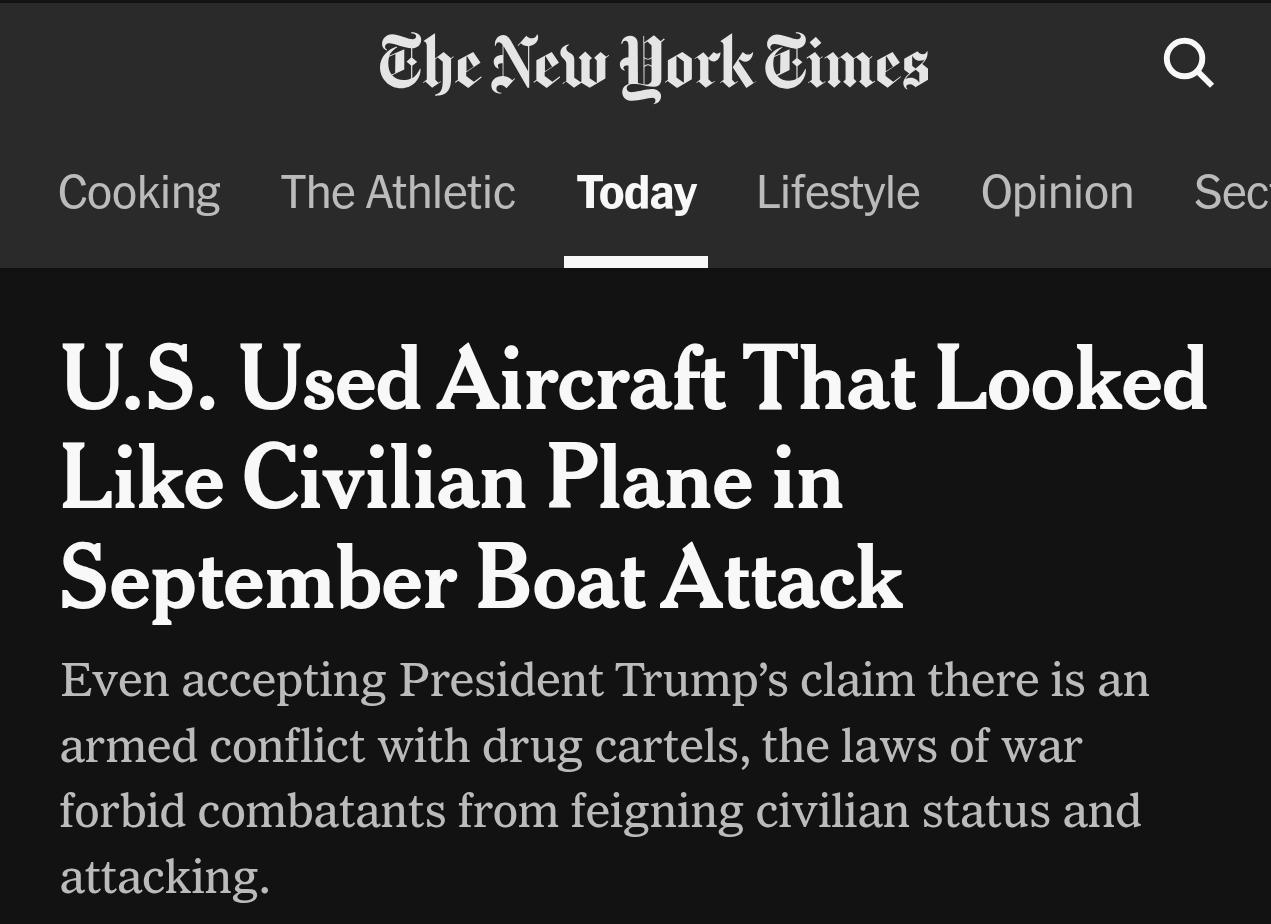Open the September Boat Attack headline article
Image resolution: width=1271 pixels, height=924 pixels.
point(480,578)
